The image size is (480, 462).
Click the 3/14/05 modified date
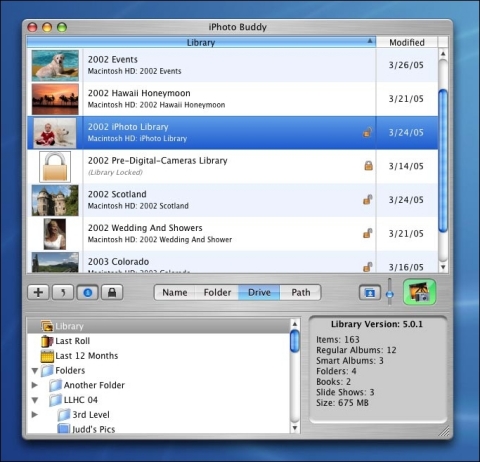[x=406, y=166]
